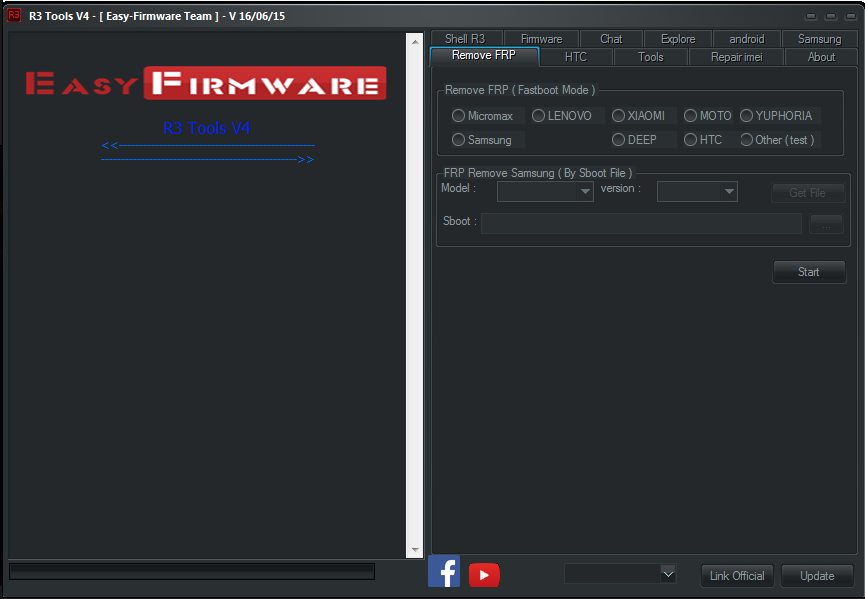Viewport: 865px width, 599px height.
Task: Click the Easy Firmware logo banner
Action: click(206, 83)
